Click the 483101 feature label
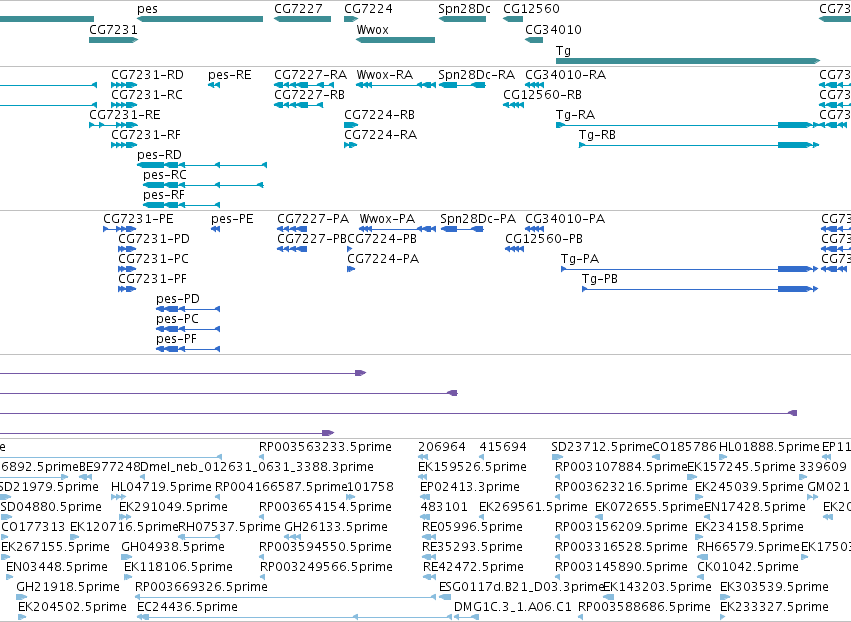This screenshot has width=851, height=622. (443, 507)
